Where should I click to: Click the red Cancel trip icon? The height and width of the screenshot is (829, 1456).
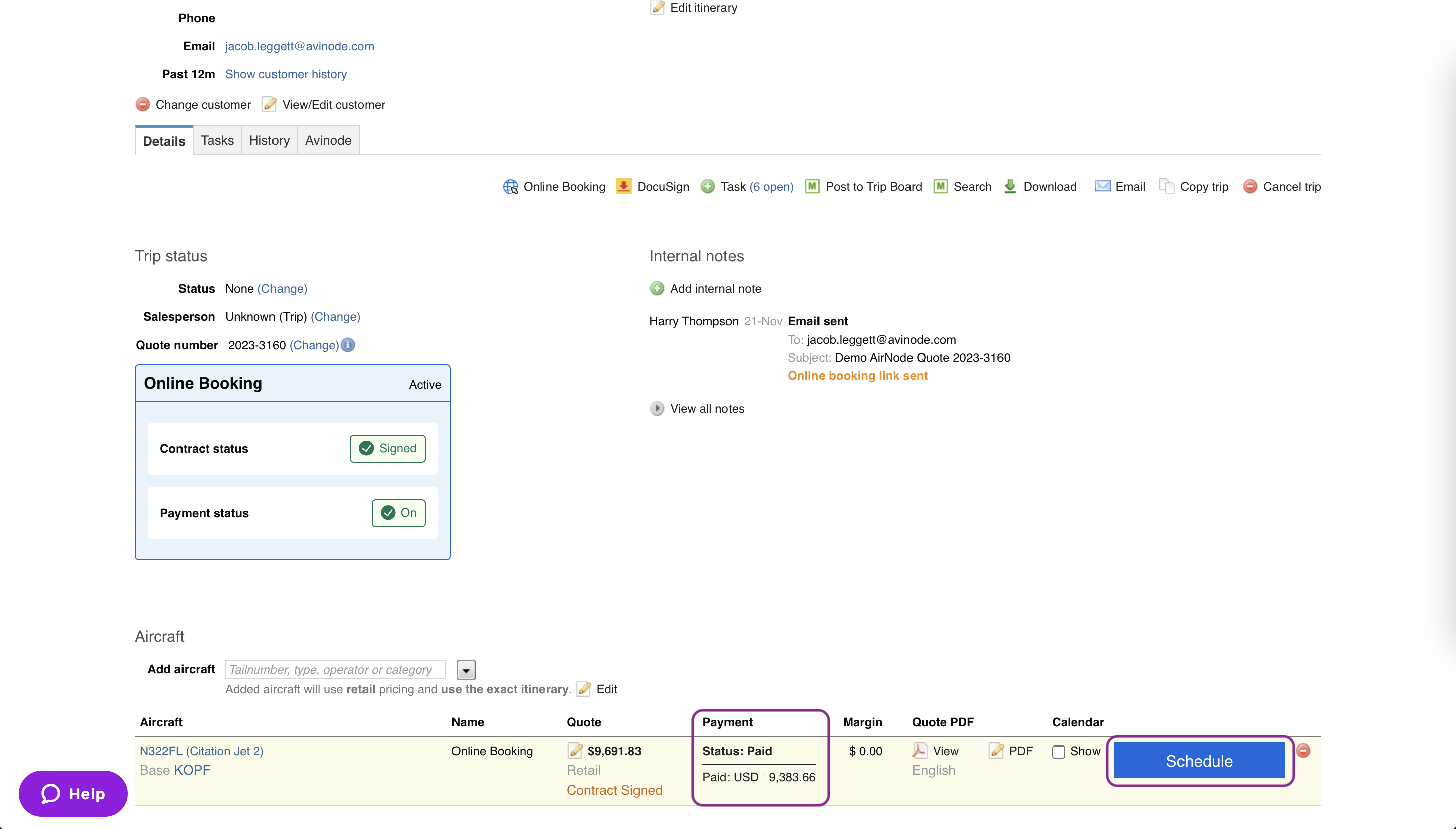1250,187
